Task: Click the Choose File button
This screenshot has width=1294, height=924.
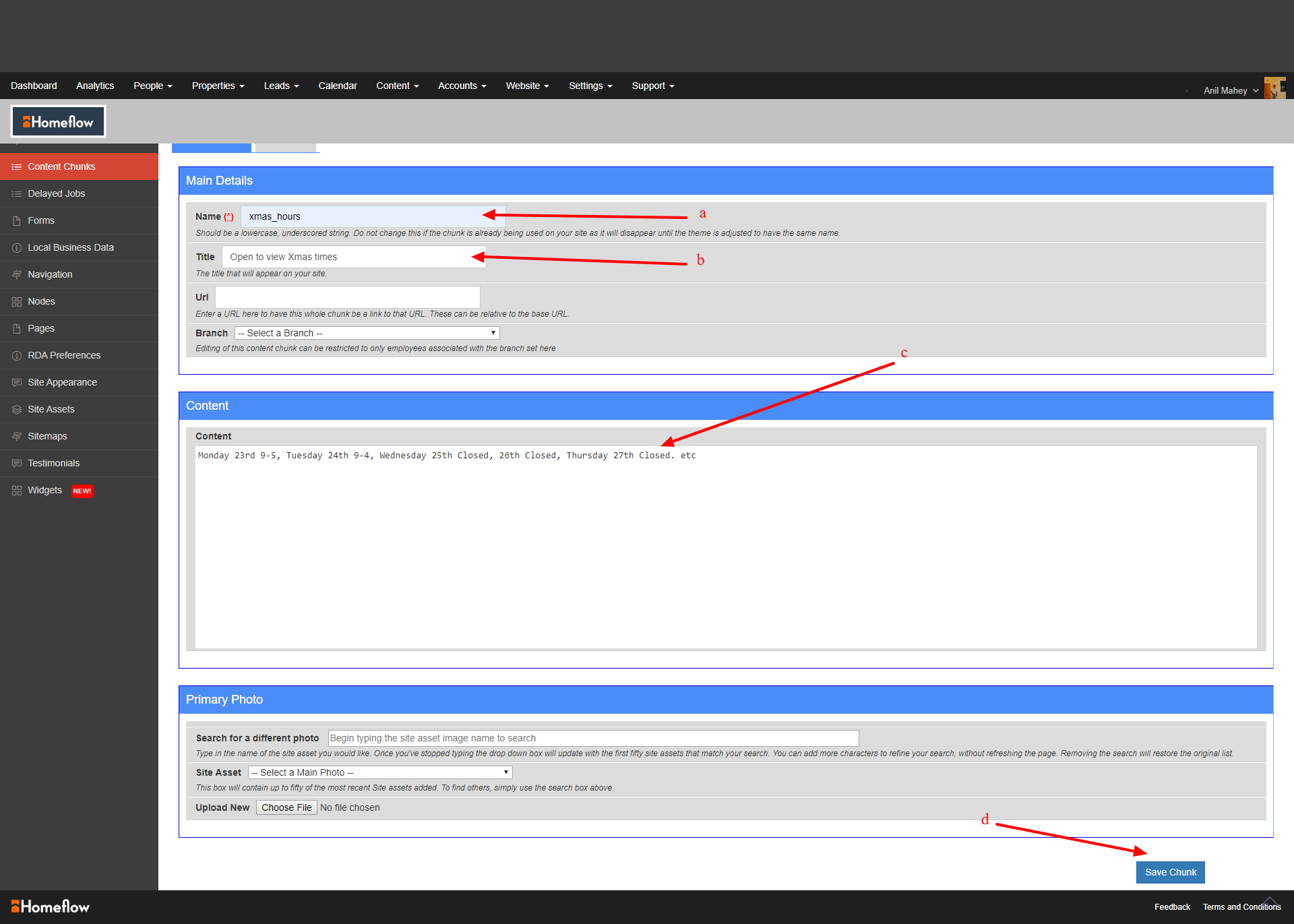Action: tap(286, 807)
